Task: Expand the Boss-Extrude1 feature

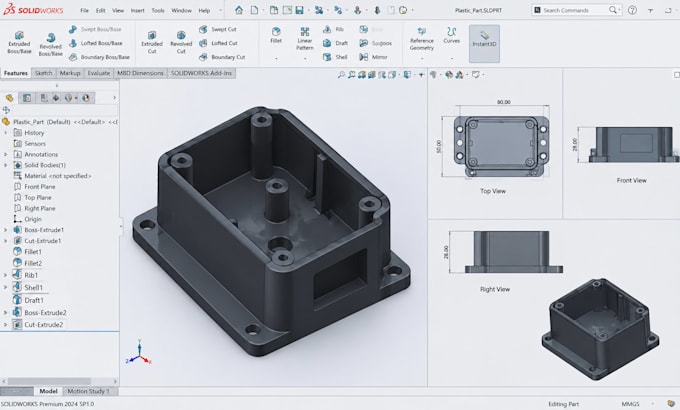Action: pyautogui.click(x=6, y=230)
